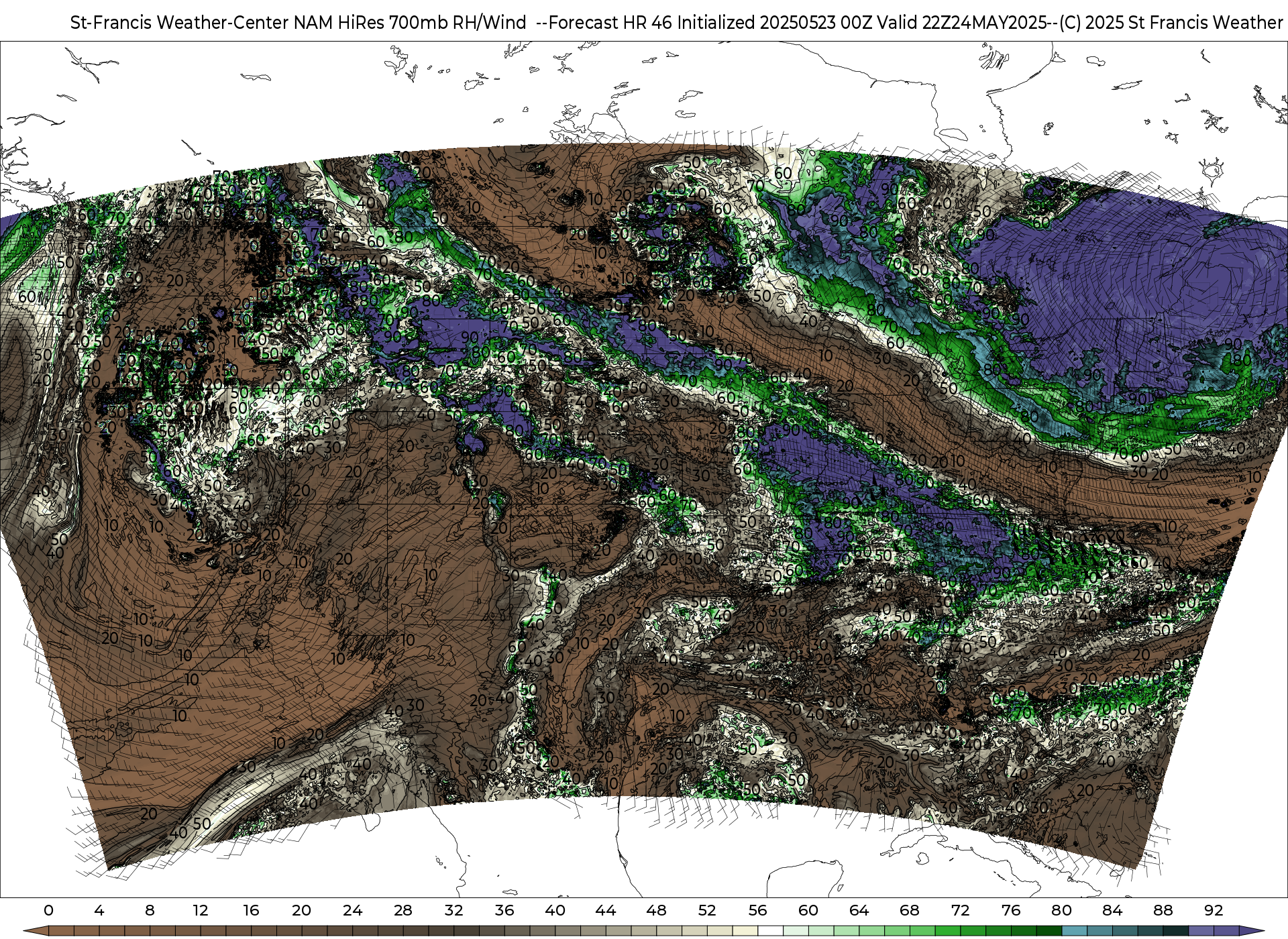Viewport: 1288px width, 939px height.
Task: Click the colorbar tick label '0'
Action: point(48,910)
